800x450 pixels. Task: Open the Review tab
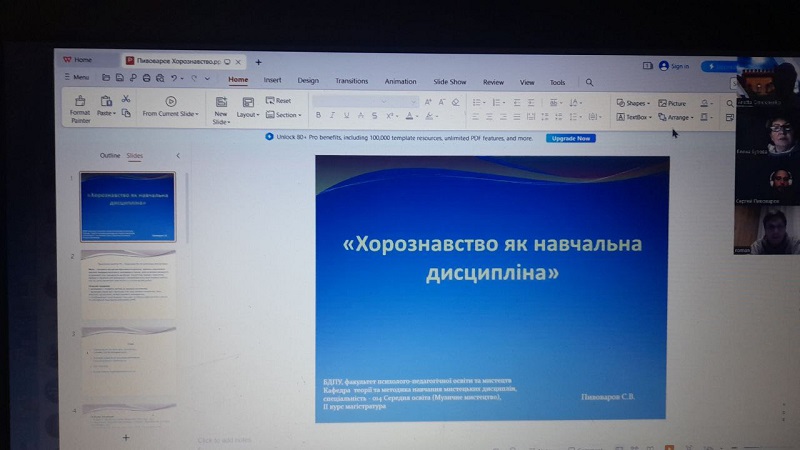point(493,82)
